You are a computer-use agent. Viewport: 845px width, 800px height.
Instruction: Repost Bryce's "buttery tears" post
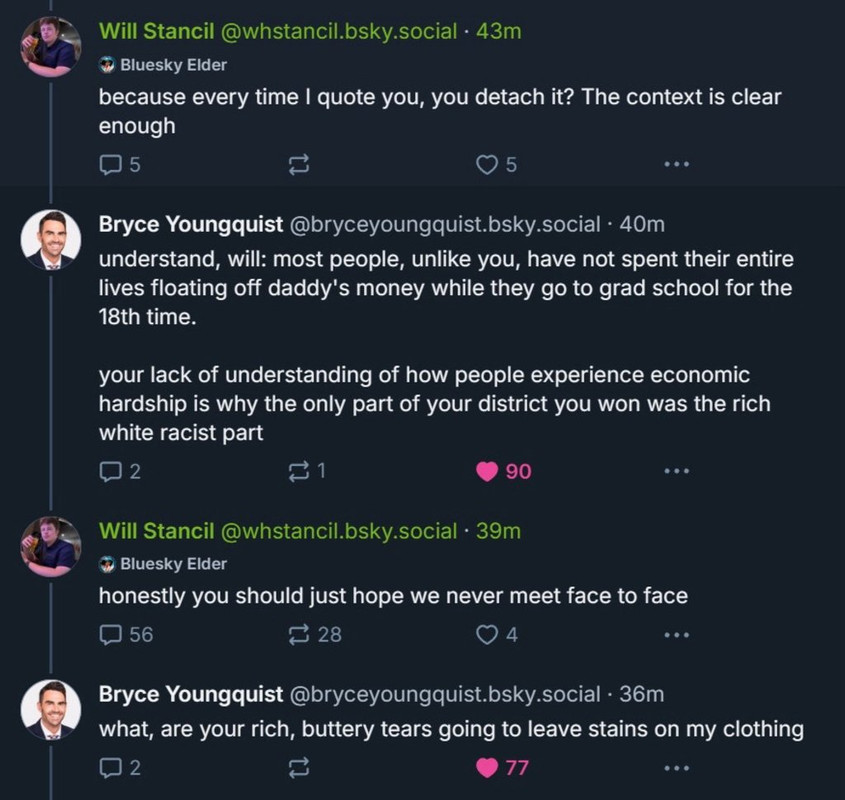click(297, 768)
